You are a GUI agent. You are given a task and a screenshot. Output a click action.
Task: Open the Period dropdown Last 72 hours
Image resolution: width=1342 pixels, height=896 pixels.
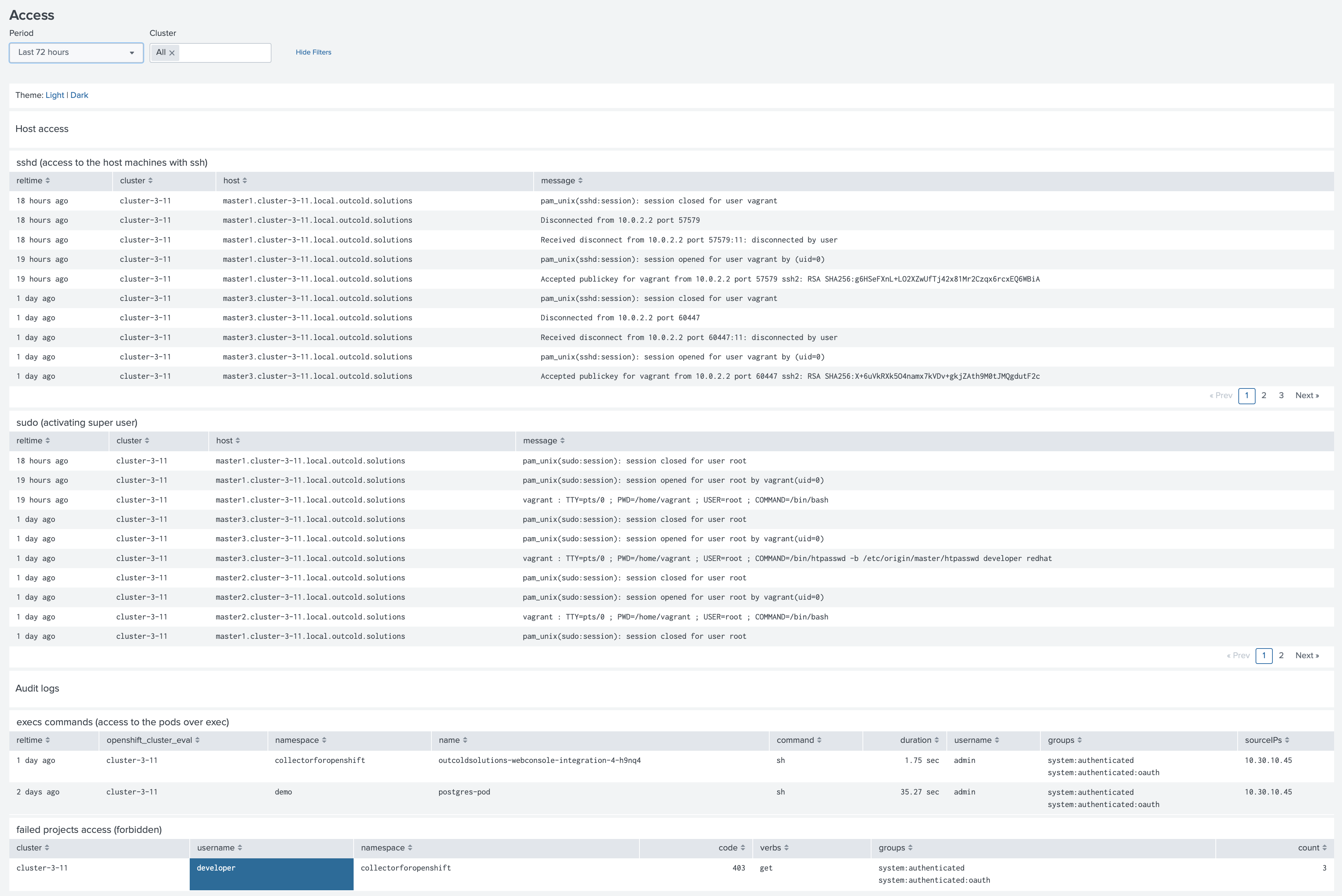[x=75, y=52]
